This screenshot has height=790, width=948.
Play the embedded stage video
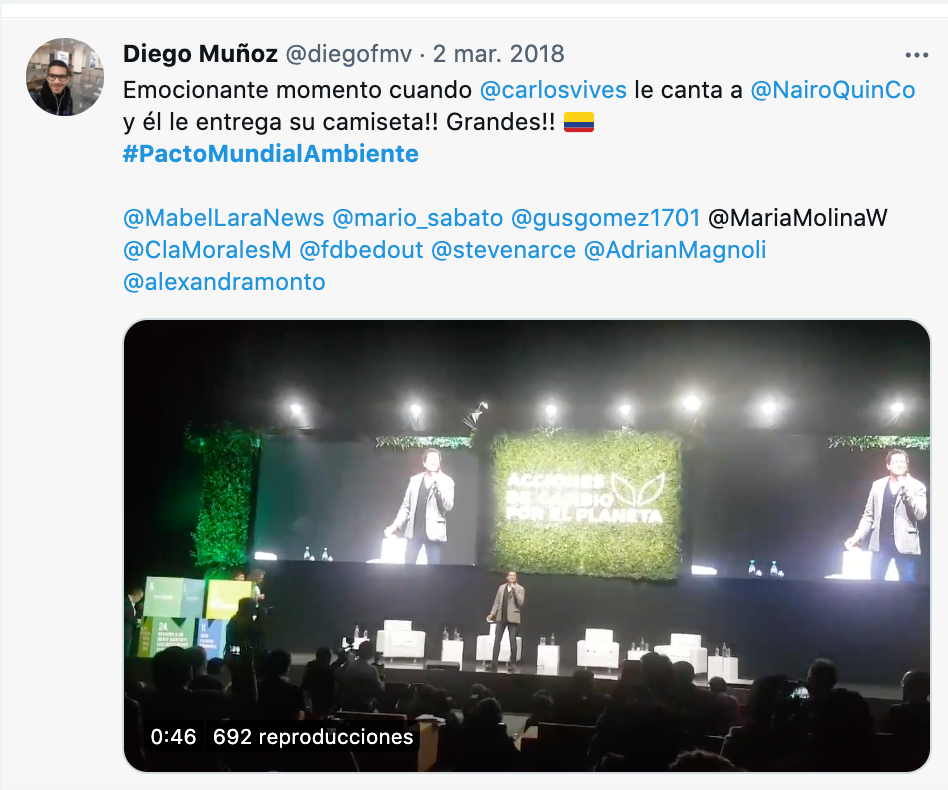527,546
